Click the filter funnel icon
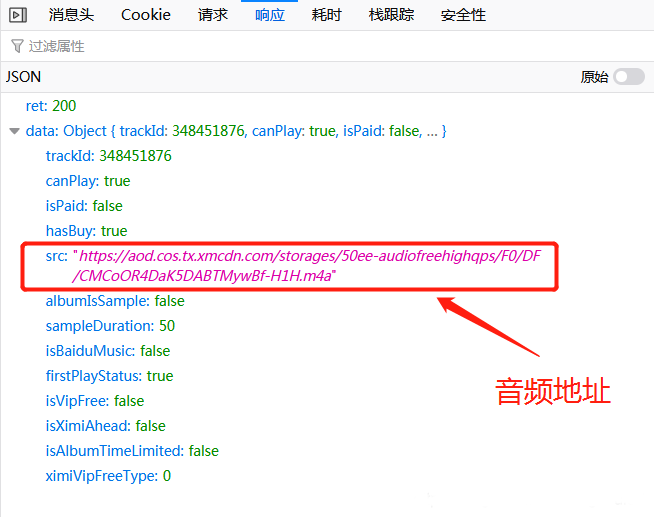The image size is (654, 517). pos(17,46)
